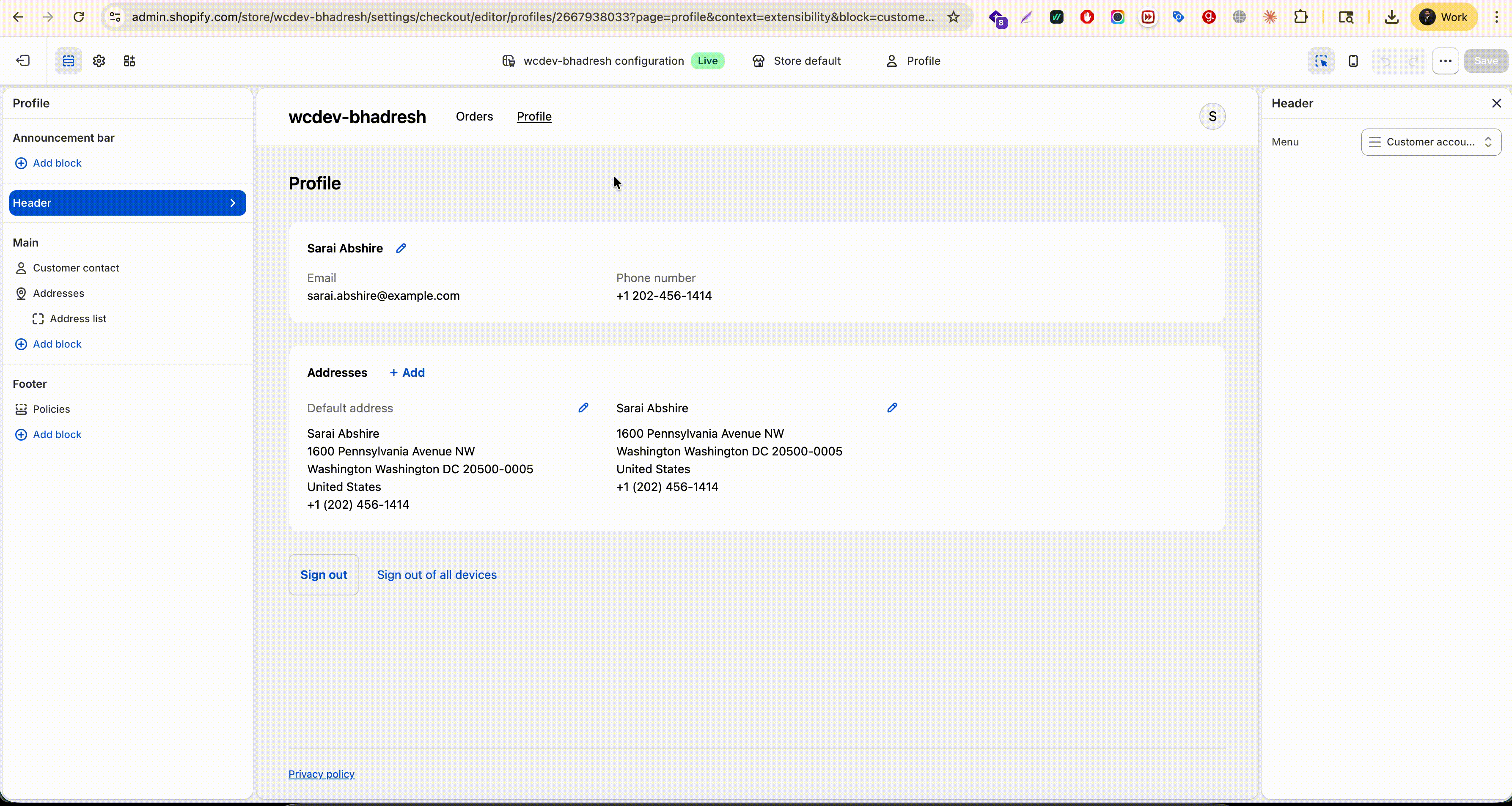This screenshot has width=1512, height=806.
Task: Click the browser address bar
Action: pos(532,17)
